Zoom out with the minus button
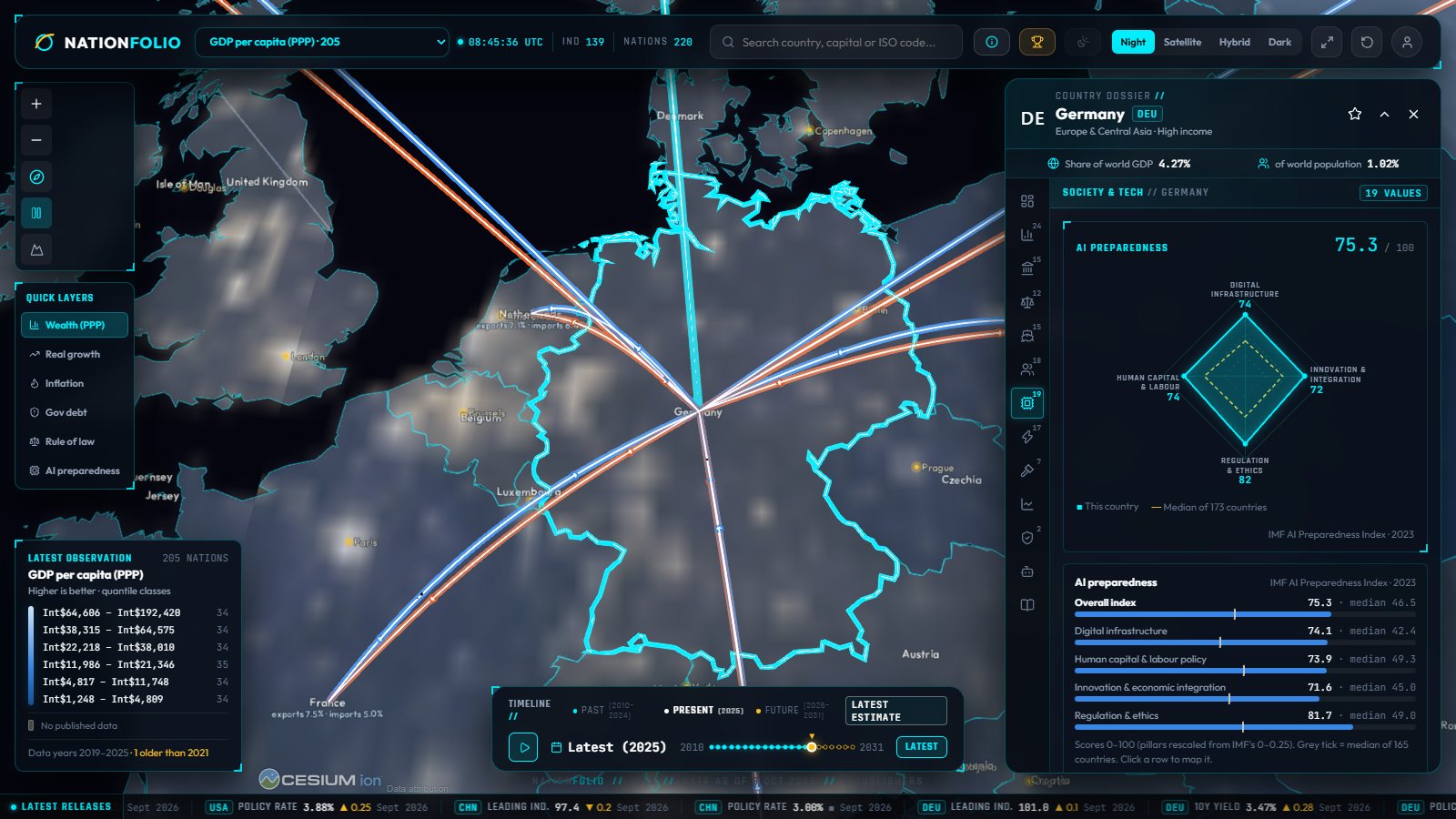This screenshot has height=819, width=1456. point(36,140)
